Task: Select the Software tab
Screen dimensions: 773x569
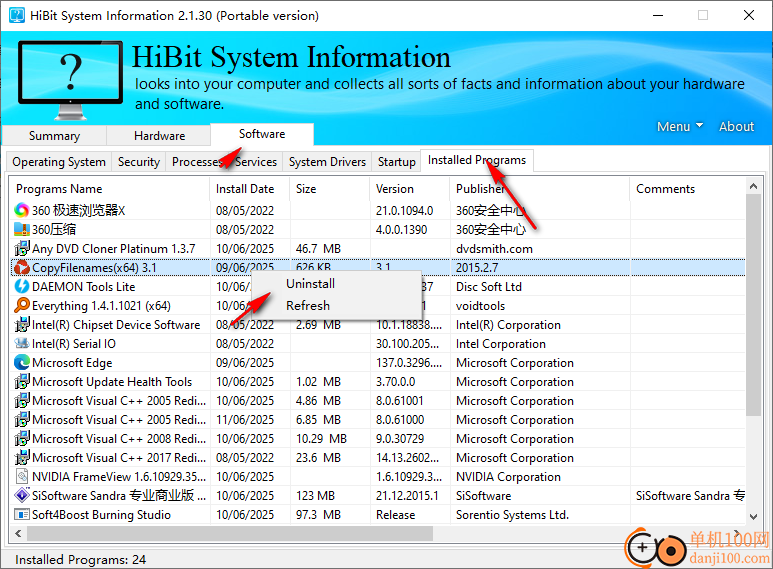Action: click(262, 134)
